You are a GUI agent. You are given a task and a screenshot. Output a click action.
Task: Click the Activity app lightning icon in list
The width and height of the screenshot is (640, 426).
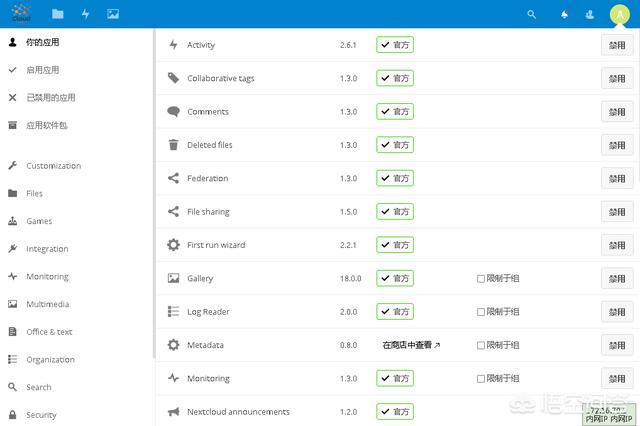pyautogui.click(x=173, y=44)
